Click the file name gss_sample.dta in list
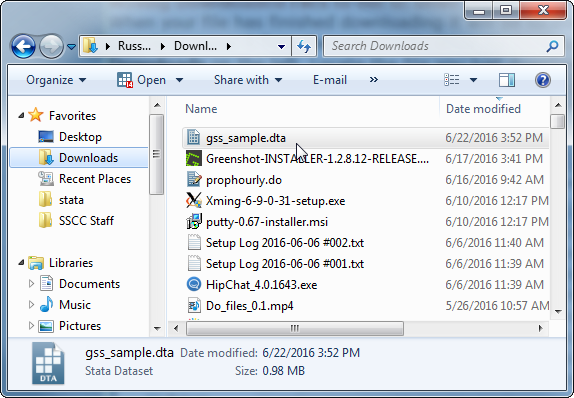 [246, 138]
